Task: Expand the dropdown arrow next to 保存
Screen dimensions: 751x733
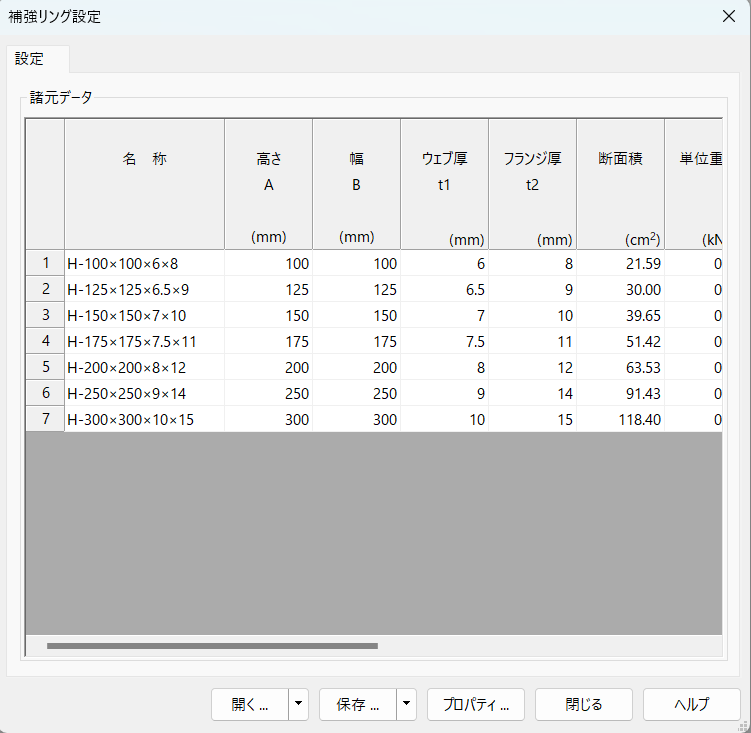Action: coord(406,704)
